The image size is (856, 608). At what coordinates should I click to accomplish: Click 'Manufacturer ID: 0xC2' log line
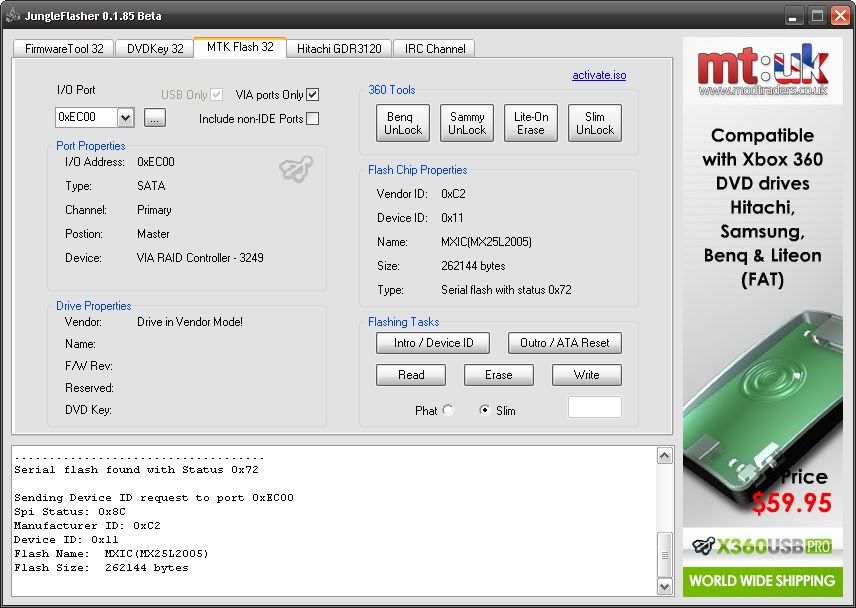point(87,526)
